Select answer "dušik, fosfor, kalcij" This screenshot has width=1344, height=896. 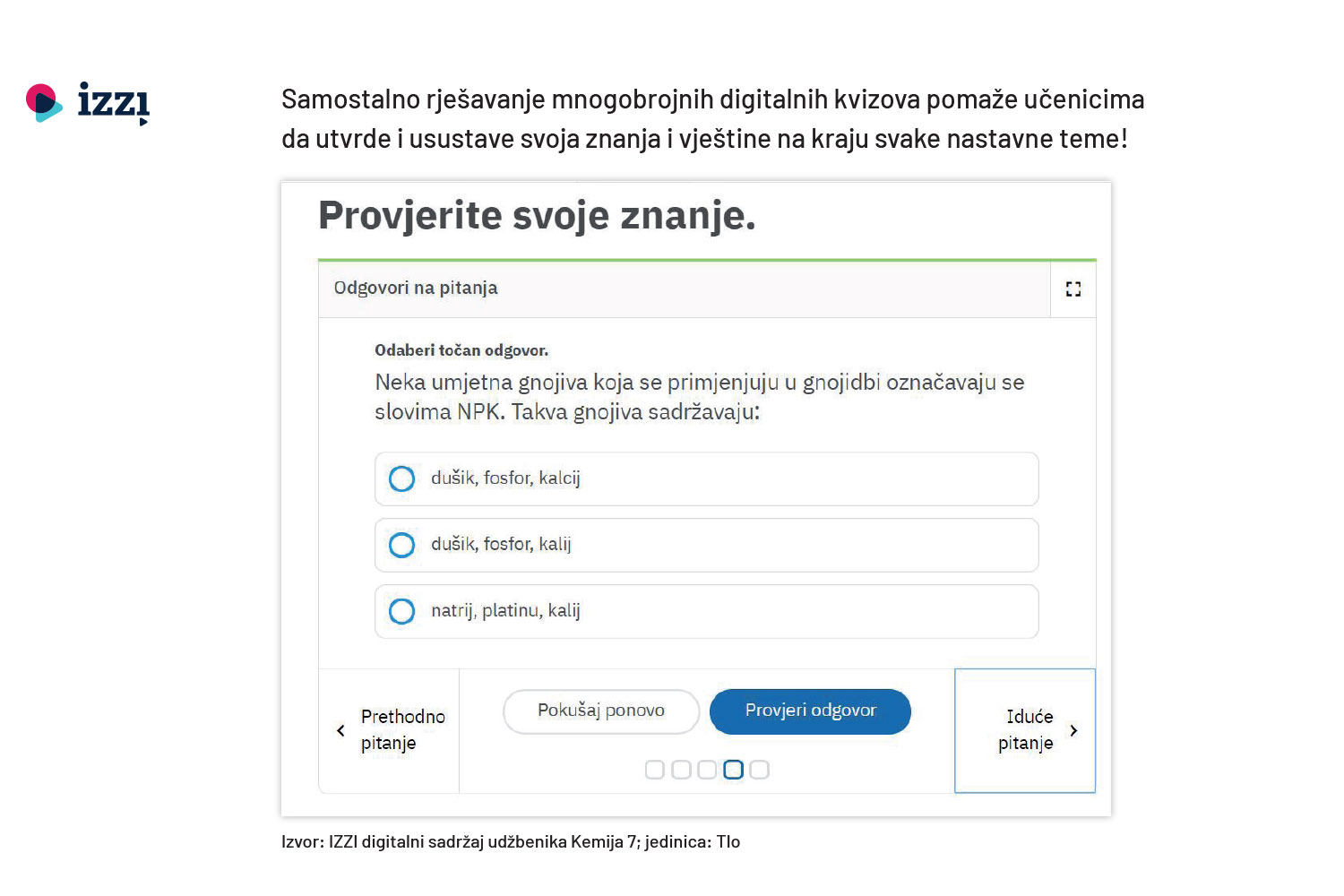401,478
